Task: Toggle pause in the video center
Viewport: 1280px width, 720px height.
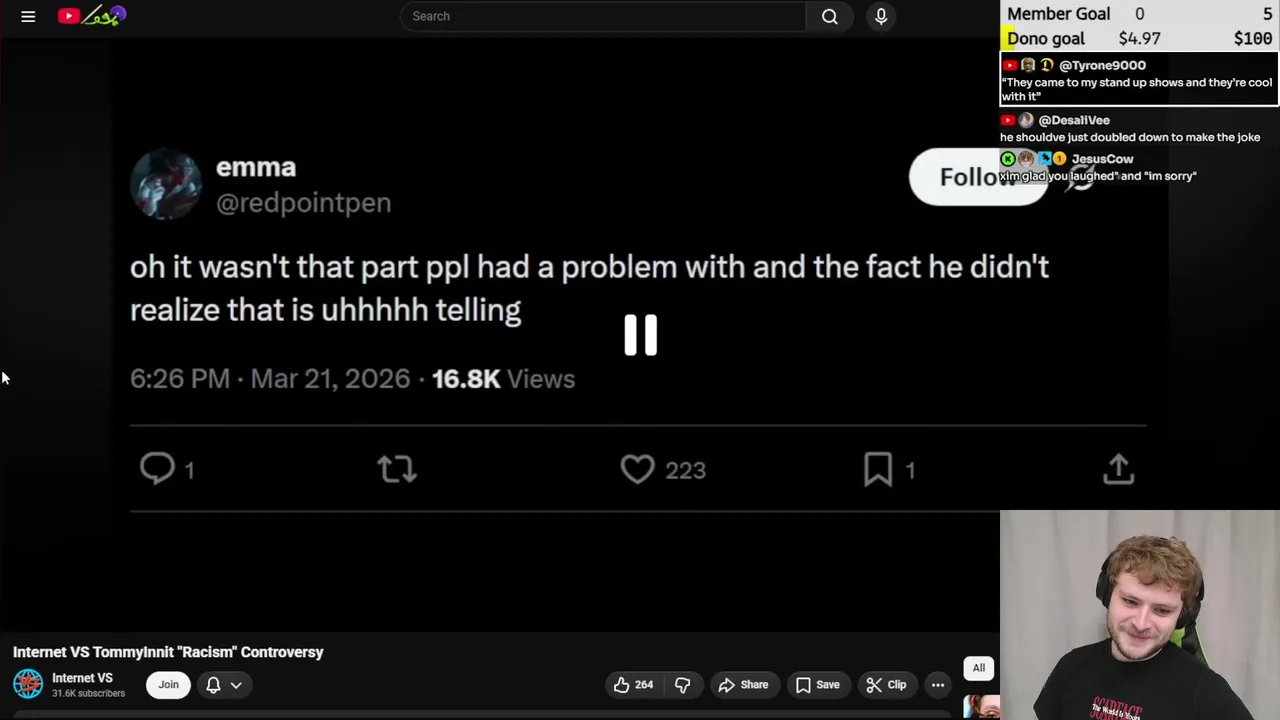Action: coord(640,335)
